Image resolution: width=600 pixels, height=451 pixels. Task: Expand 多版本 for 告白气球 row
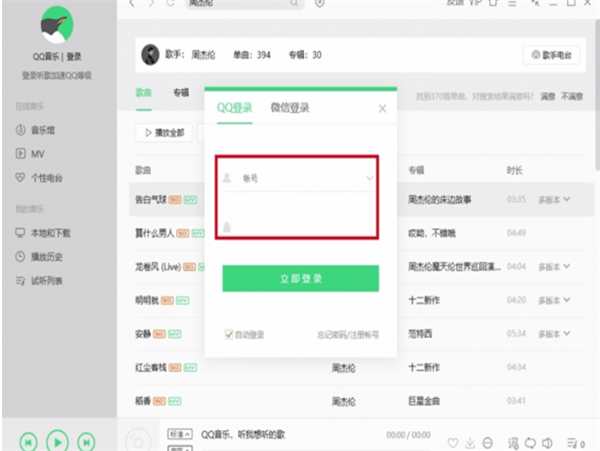click(x=554, y=200)
